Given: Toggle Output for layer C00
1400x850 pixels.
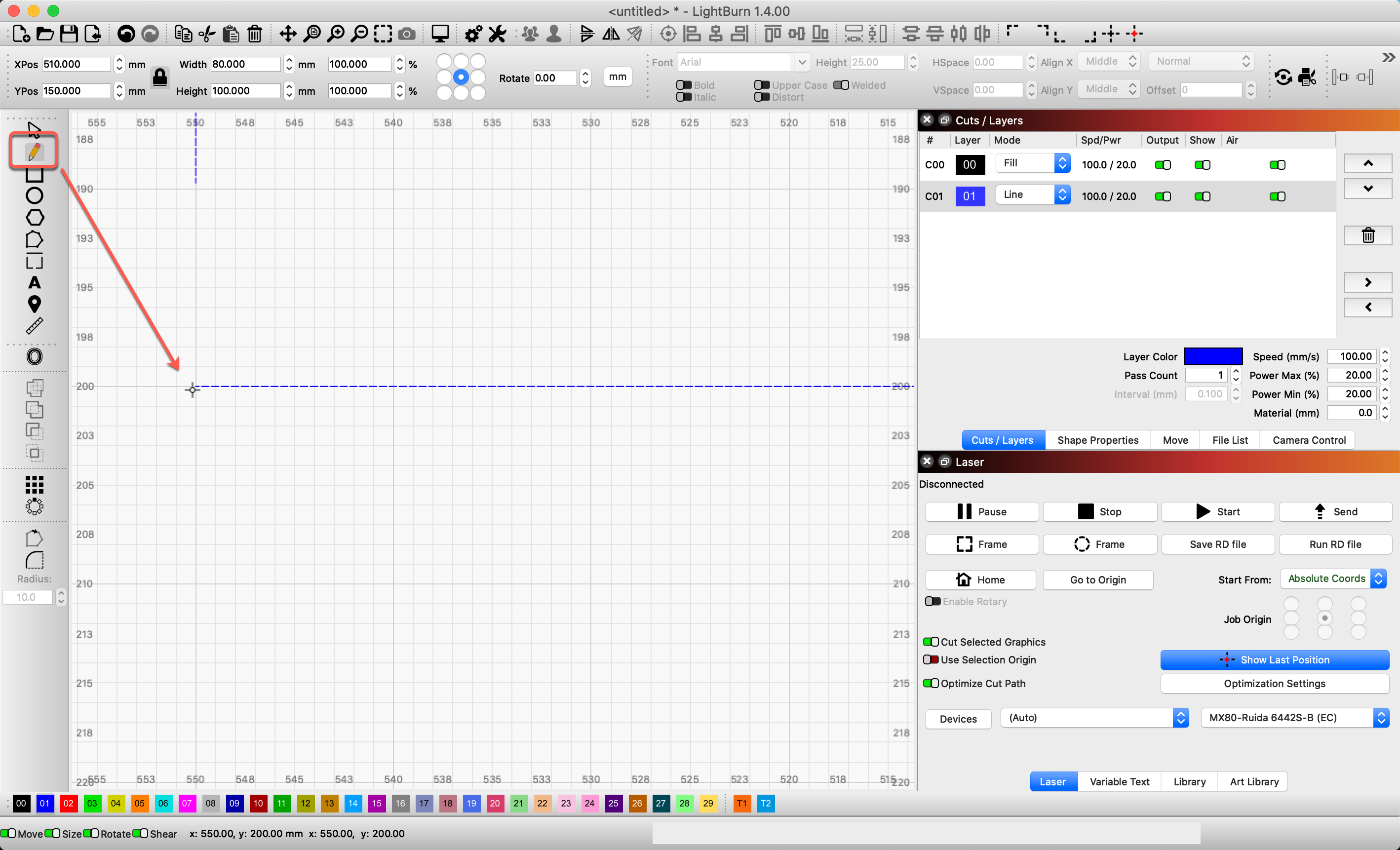Looking at the screenshot, I should [x=1163, y=165].
